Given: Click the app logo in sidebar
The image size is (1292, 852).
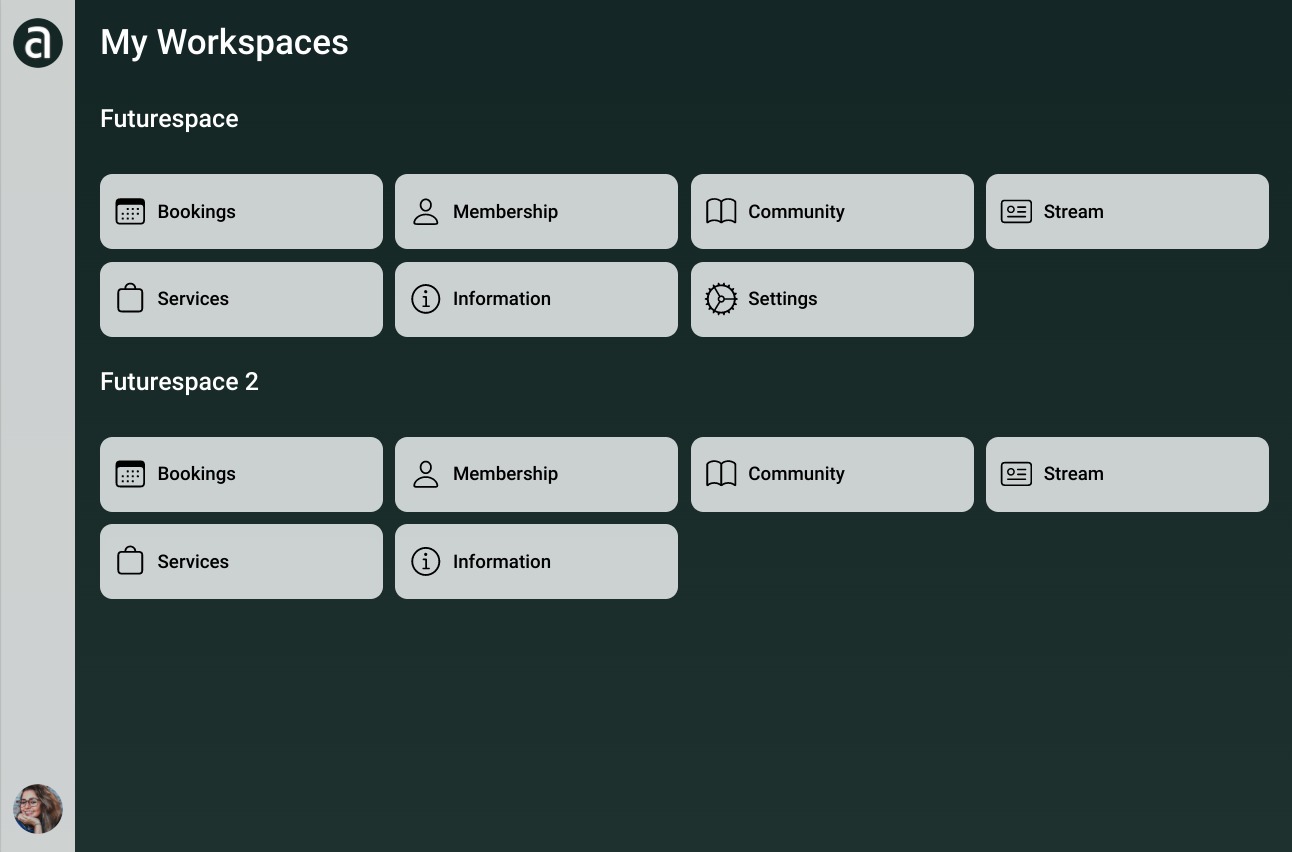Looking at the screenshot, I should click(x=38, y=43).
